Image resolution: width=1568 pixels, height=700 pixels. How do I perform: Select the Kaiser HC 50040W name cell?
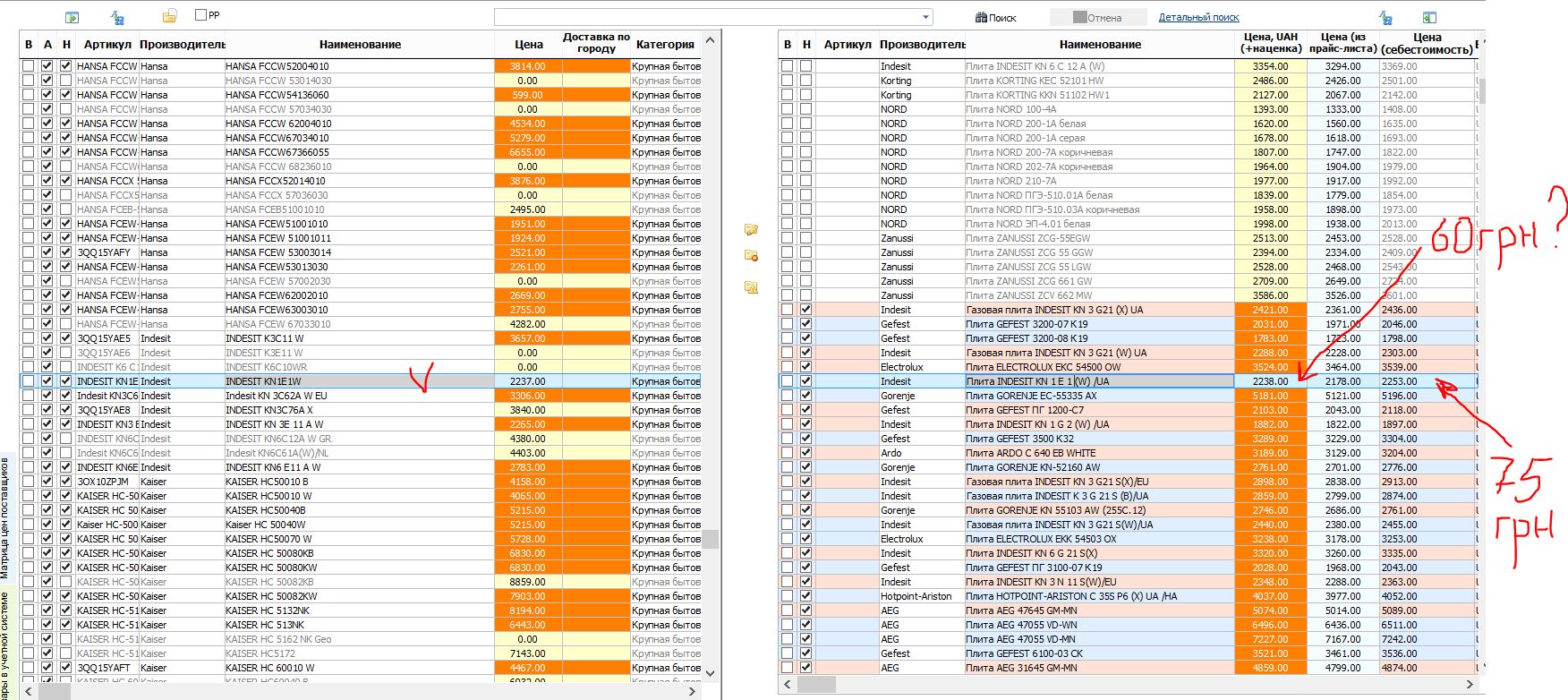pyautogui.click(x=359, y=525)
